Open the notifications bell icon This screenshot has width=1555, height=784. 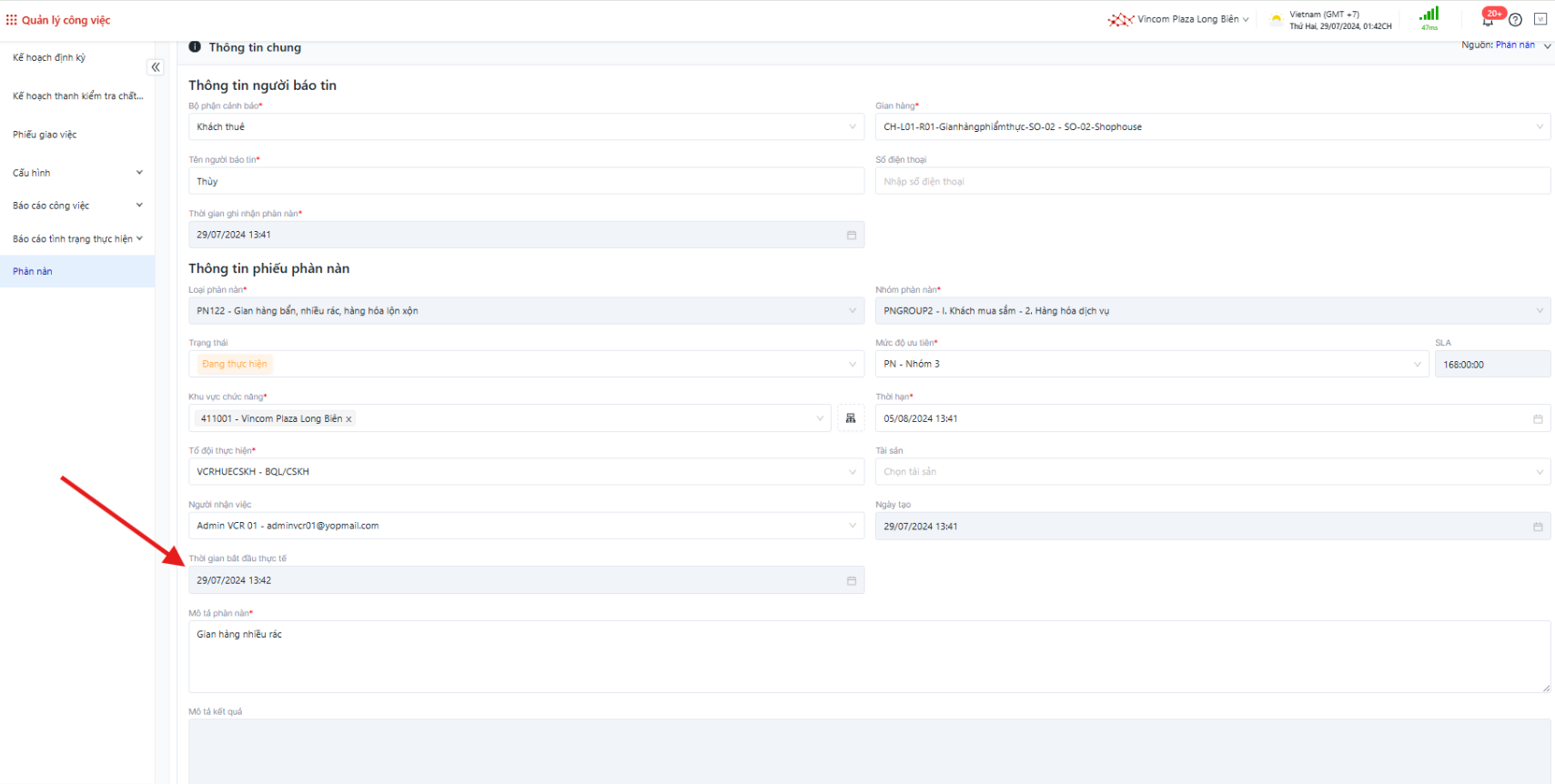point(1488,20)
